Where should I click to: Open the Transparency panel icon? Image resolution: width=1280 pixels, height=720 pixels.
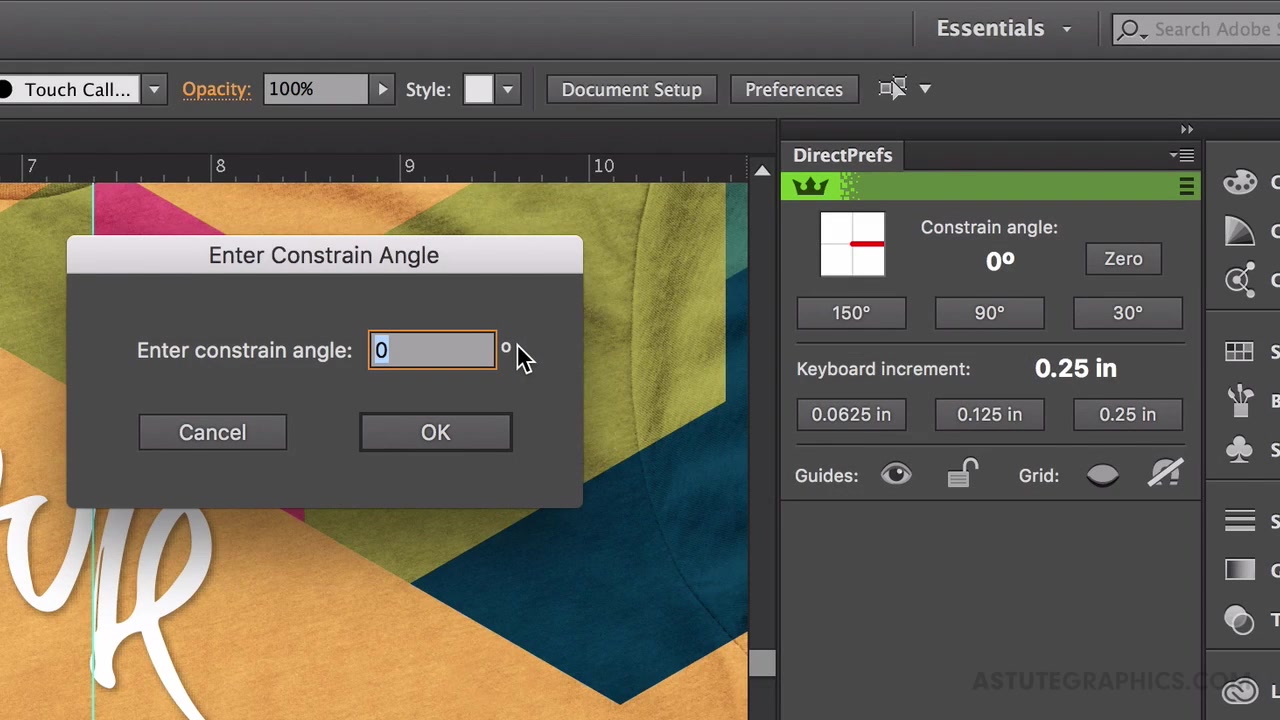click(1240, 620)
